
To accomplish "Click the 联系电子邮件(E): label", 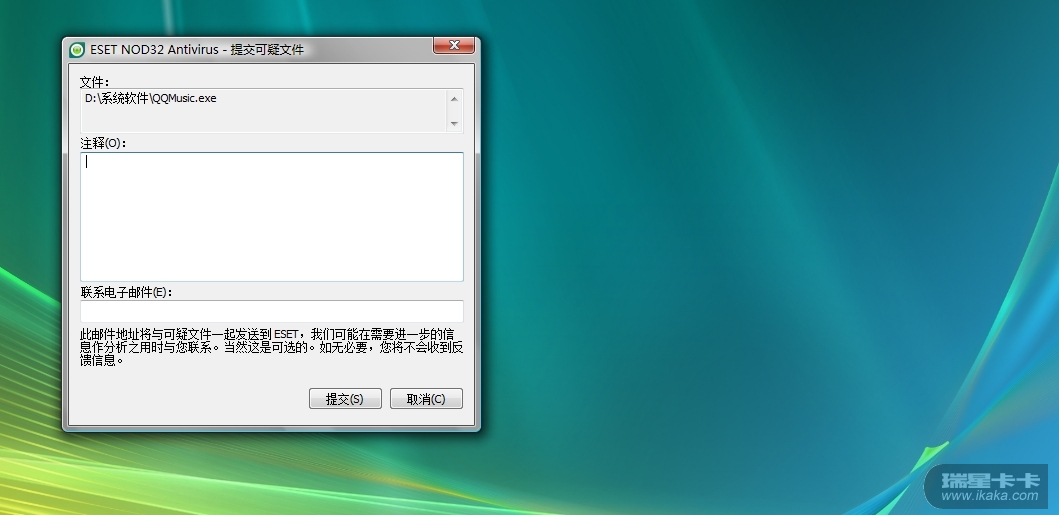I will tap(126, 292).
